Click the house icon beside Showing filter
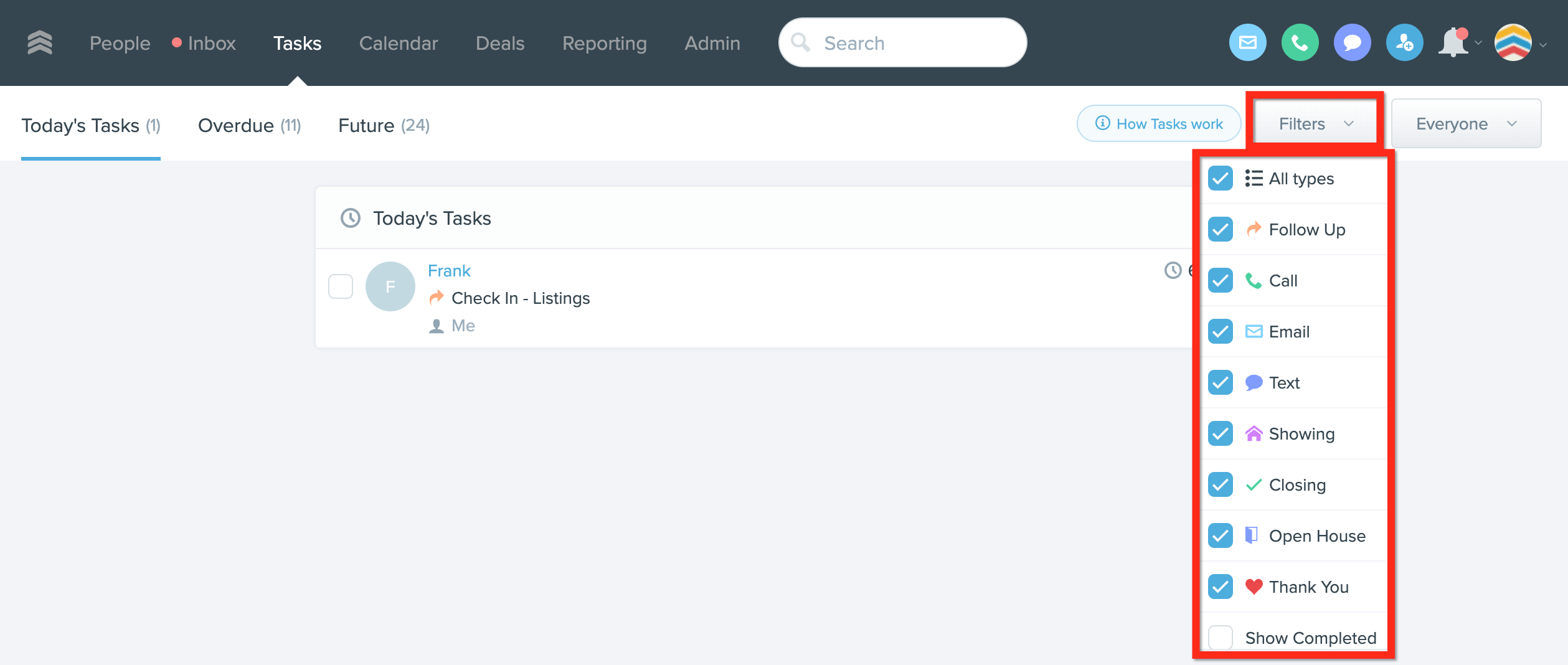Viewport: 1568px width, 665px height. (1254, 433)
